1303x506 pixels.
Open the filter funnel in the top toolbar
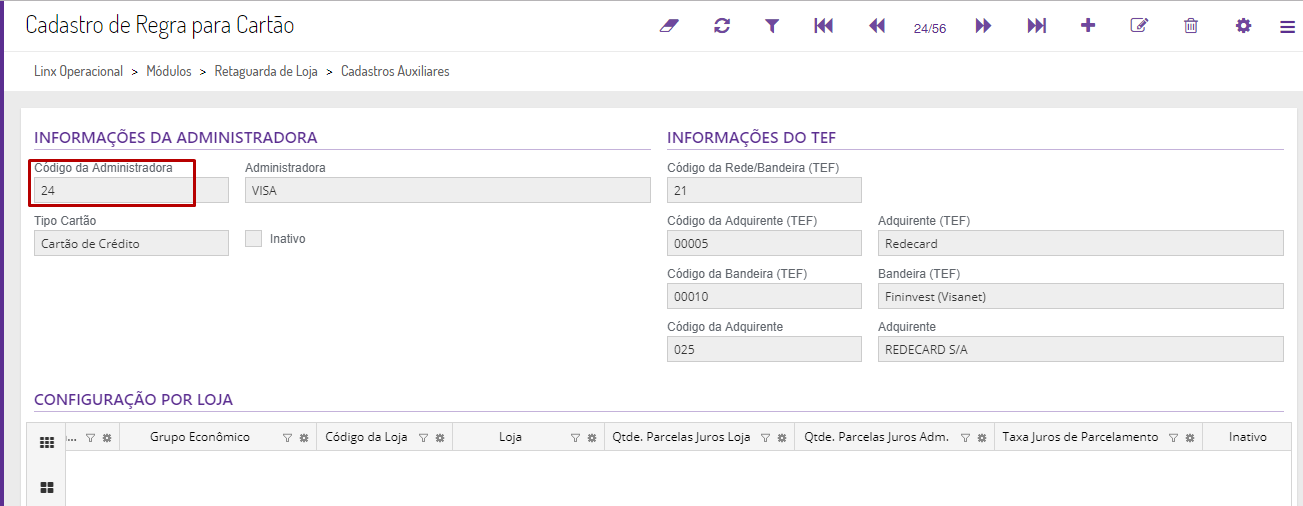pyautogui.click(x=772, y=26)
